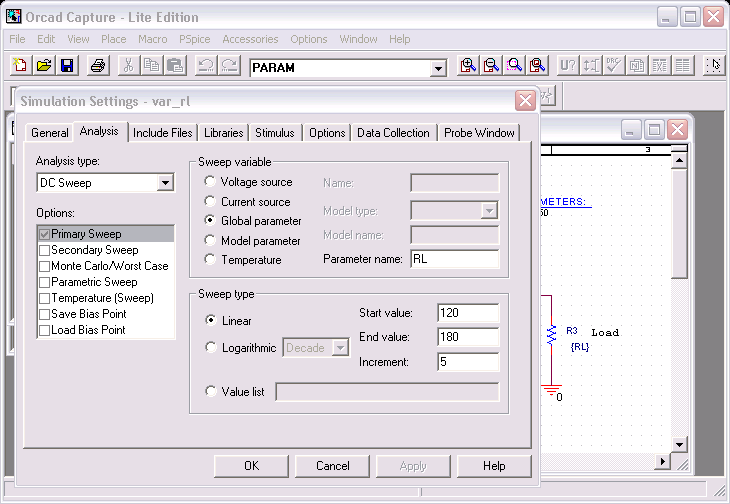Open the Place menu
The width and height of the screenshot is (730, 504).
114,39
